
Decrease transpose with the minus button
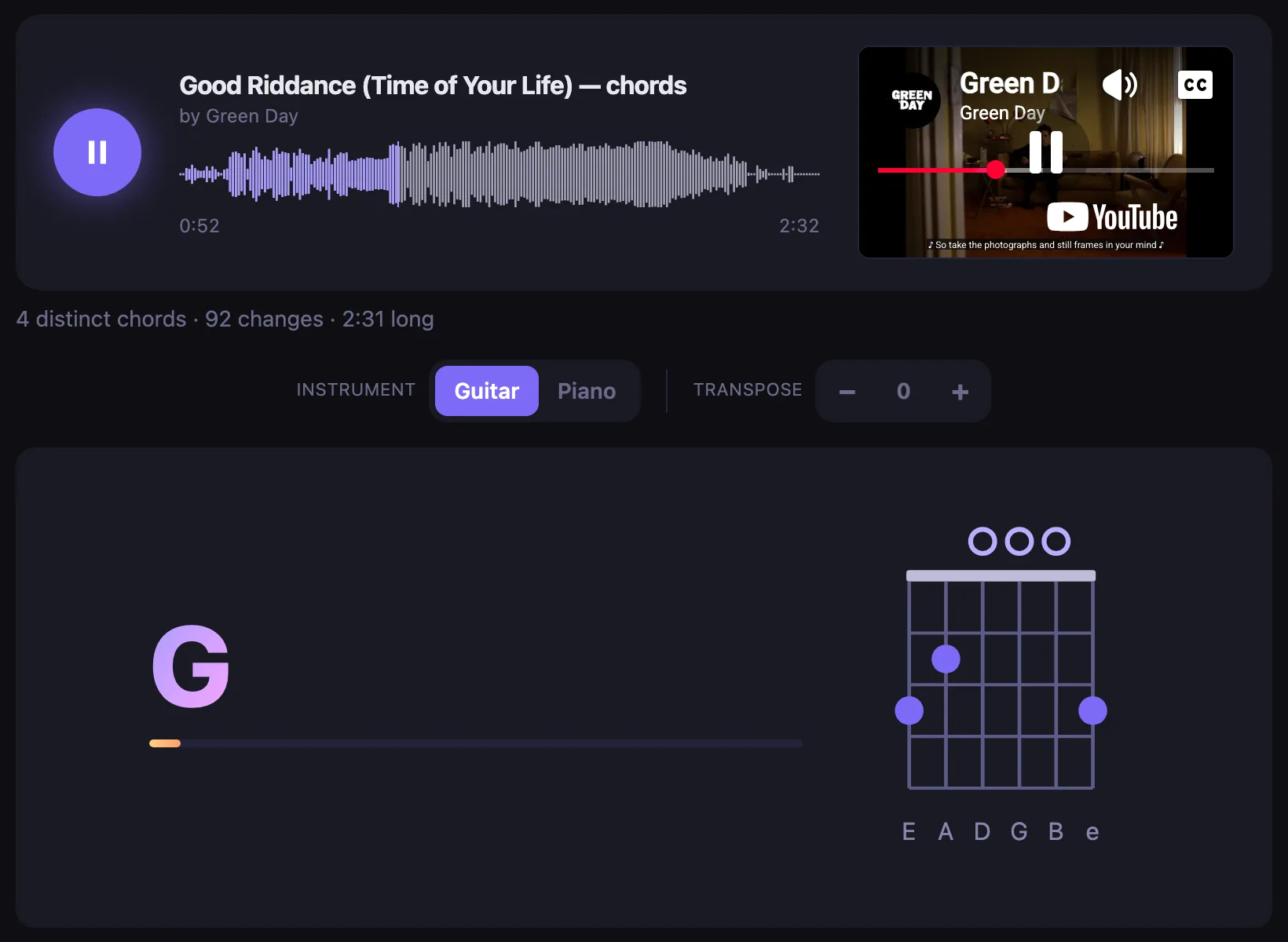847,392
